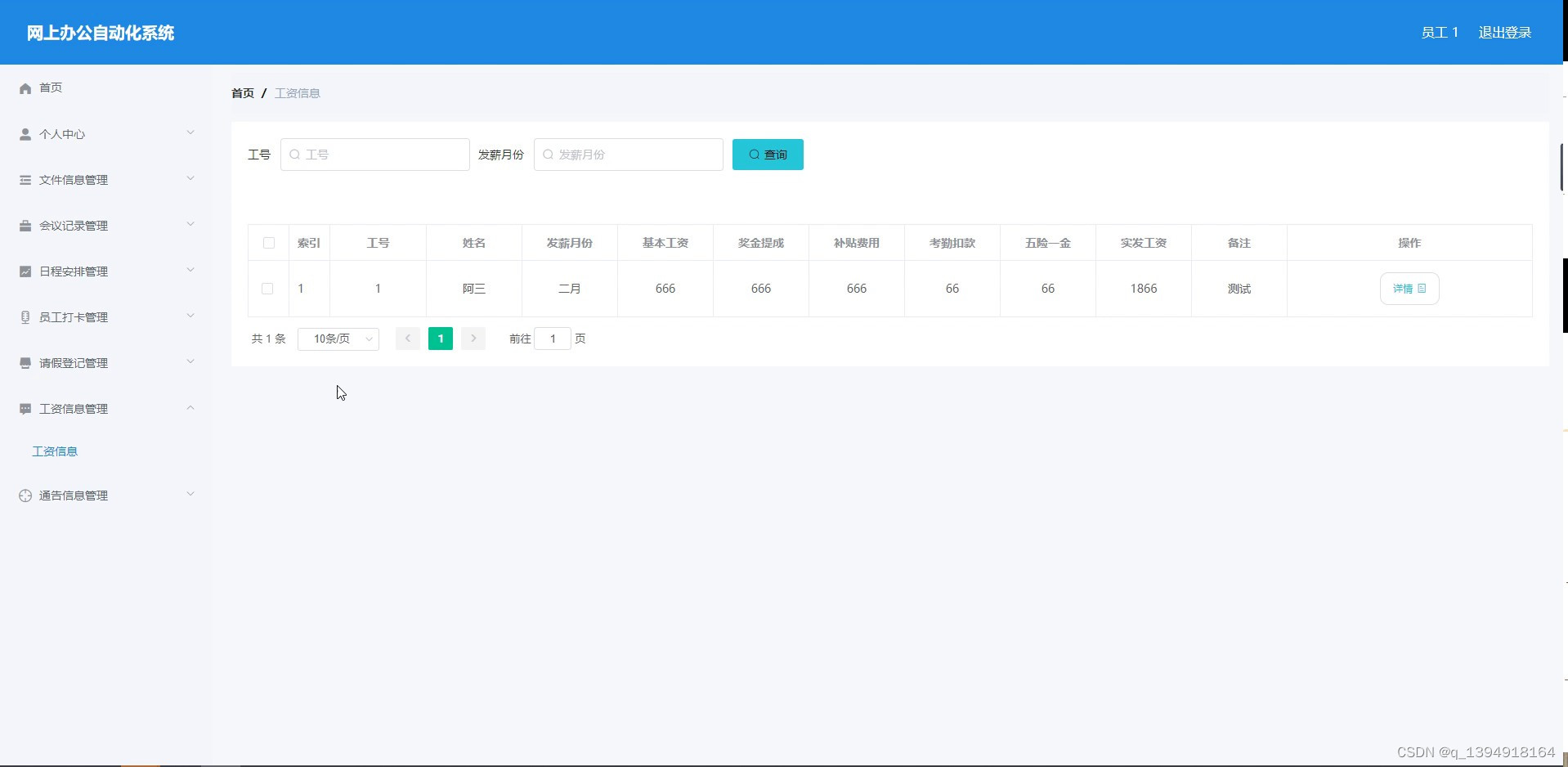Image resolution: width=1568 pixels, height=767 pixels.
Task: Click the document icon on 详情 button
Action: pyautogui.click(x=1422, y=289)
